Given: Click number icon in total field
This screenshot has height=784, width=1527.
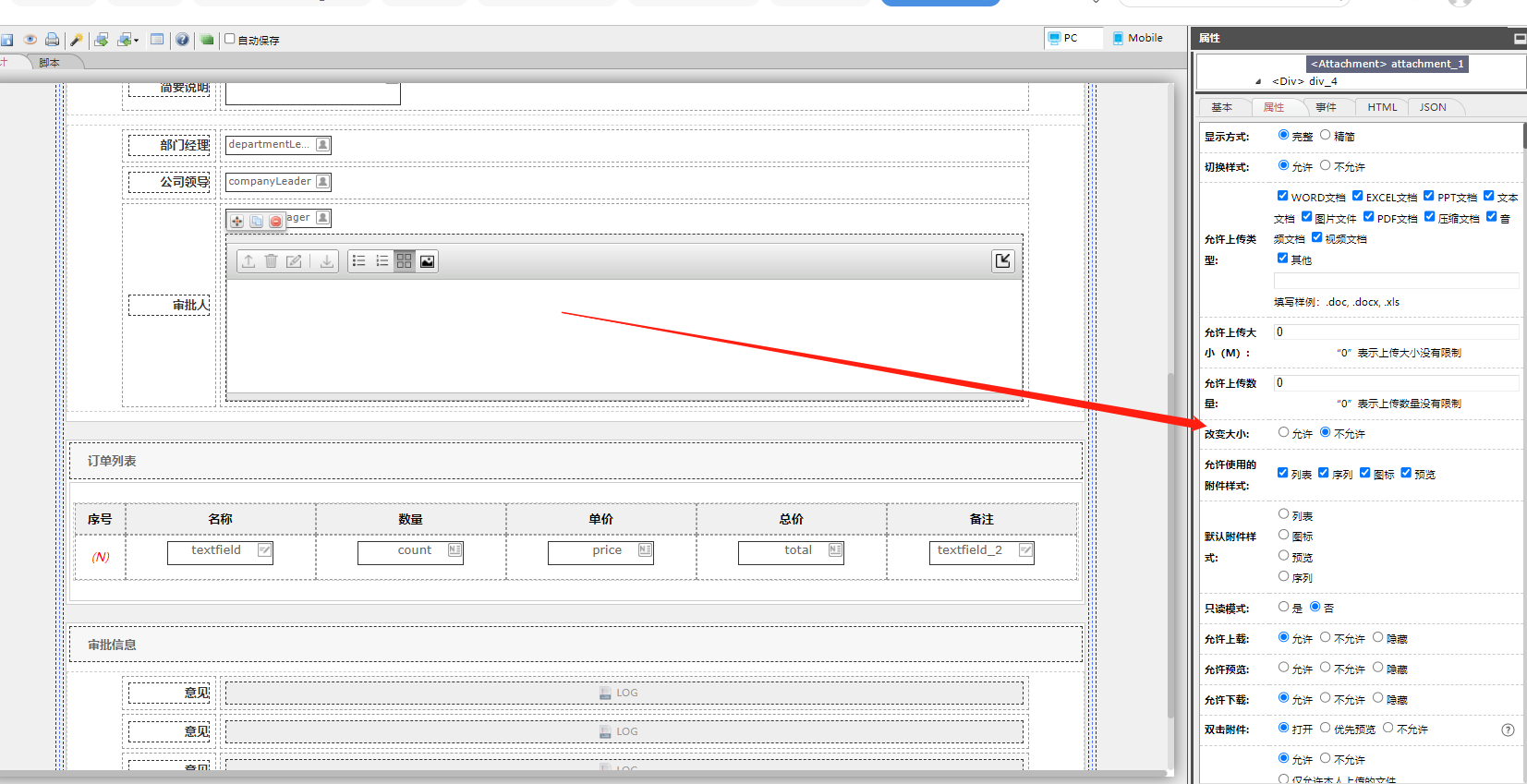Looking at the screenshot, I should point(835,550).
